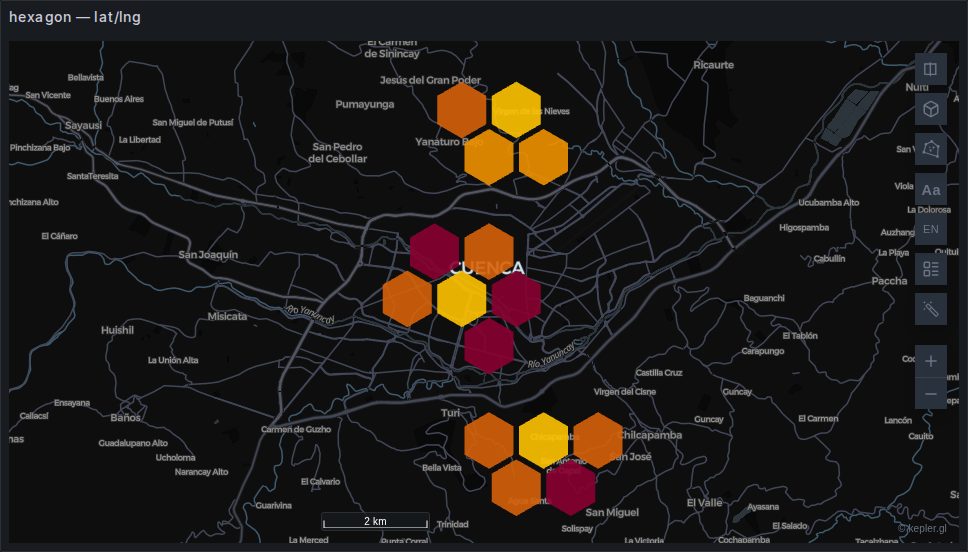This screenshot has height=552, width=968.
Task: Click the Virgen del Cisne label
Action: (x=625, y=391)
